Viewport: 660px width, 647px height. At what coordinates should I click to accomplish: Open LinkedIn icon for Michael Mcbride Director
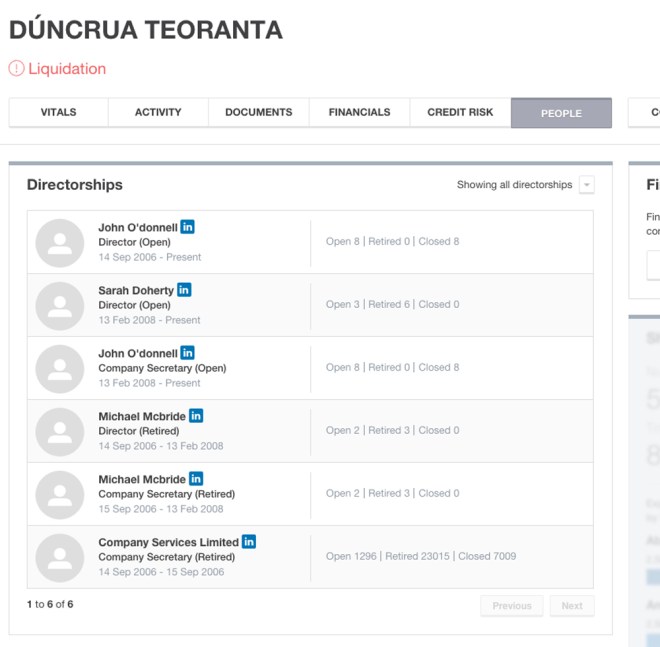click(x=196, y=415)
